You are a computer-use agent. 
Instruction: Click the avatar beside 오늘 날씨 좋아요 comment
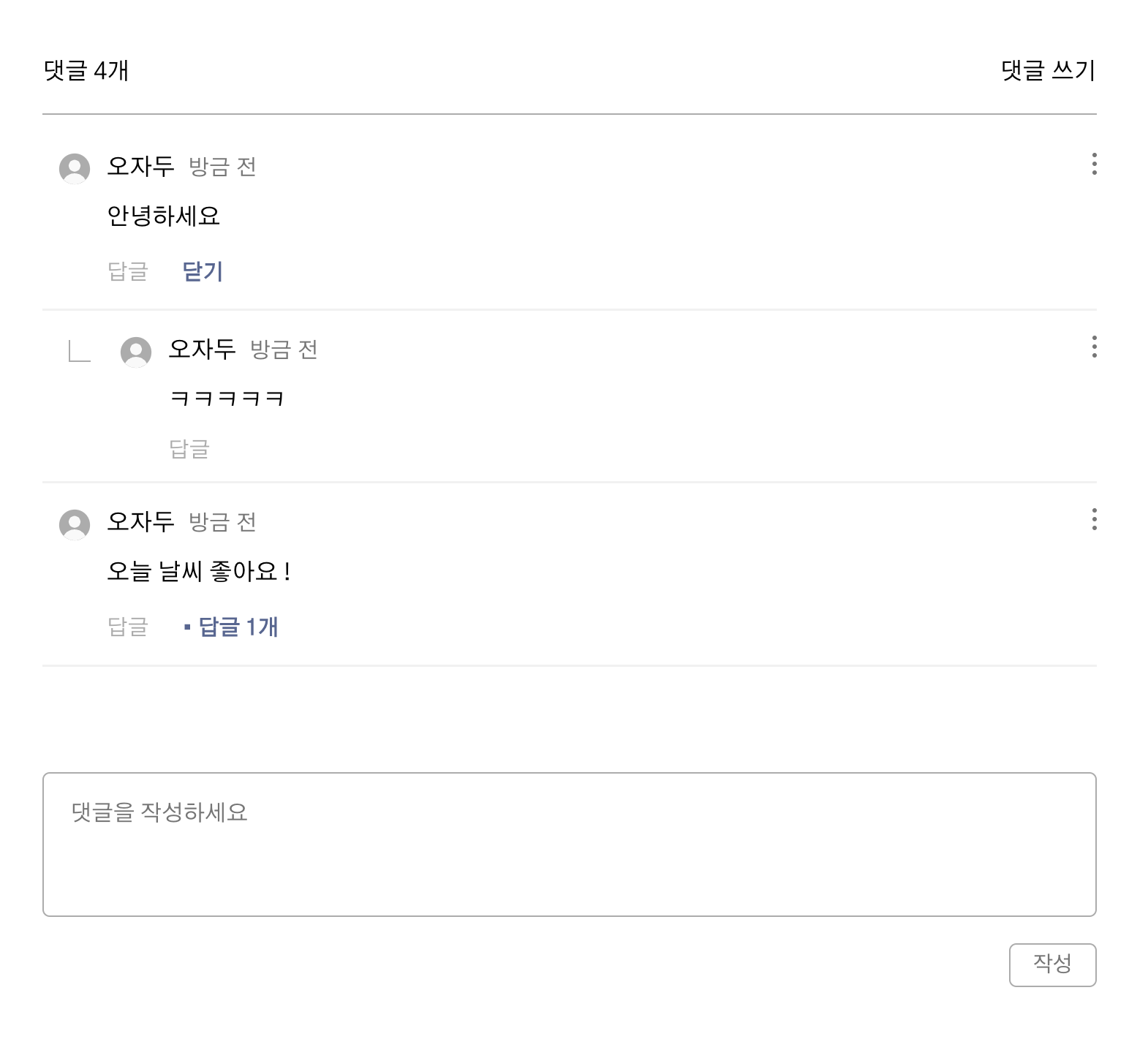[75, 524]
